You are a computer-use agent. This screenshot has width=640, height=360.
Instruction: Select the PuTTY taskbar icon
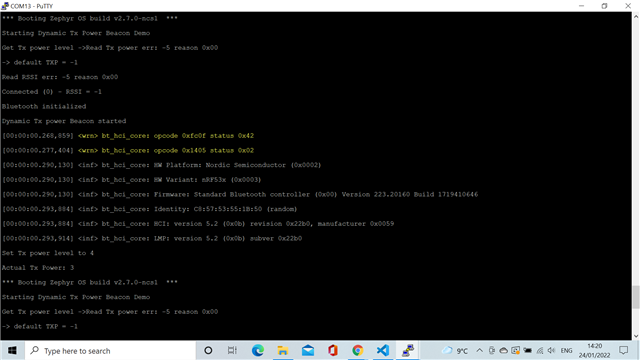point(407,350)
